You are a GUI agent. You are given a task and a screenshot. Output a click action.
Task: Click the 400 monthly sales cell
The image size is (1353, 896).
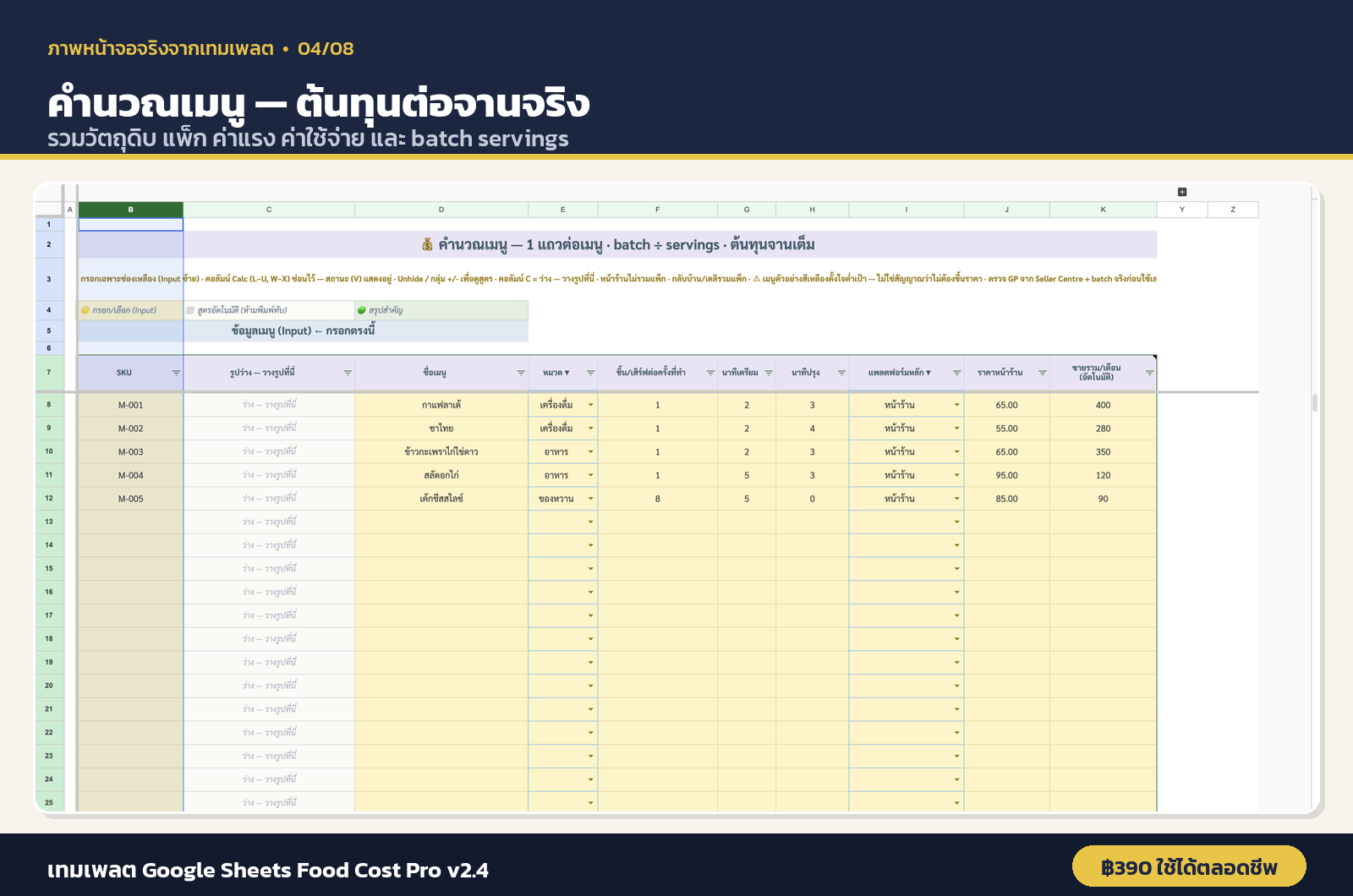click(1103, 405)
